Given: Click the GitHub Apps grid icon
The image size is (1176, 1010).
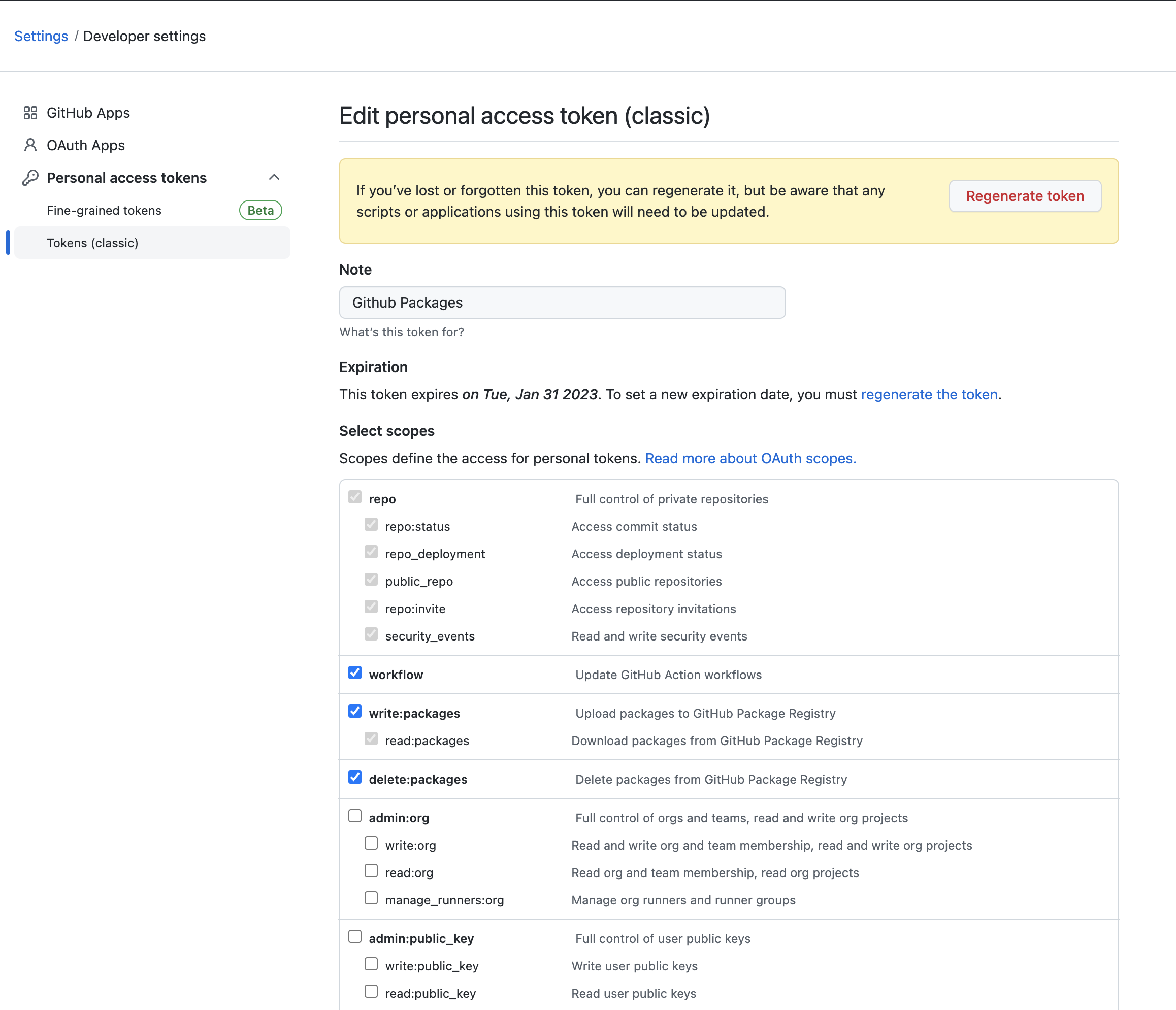Looking at the screenshot, I should pos(30,113).
